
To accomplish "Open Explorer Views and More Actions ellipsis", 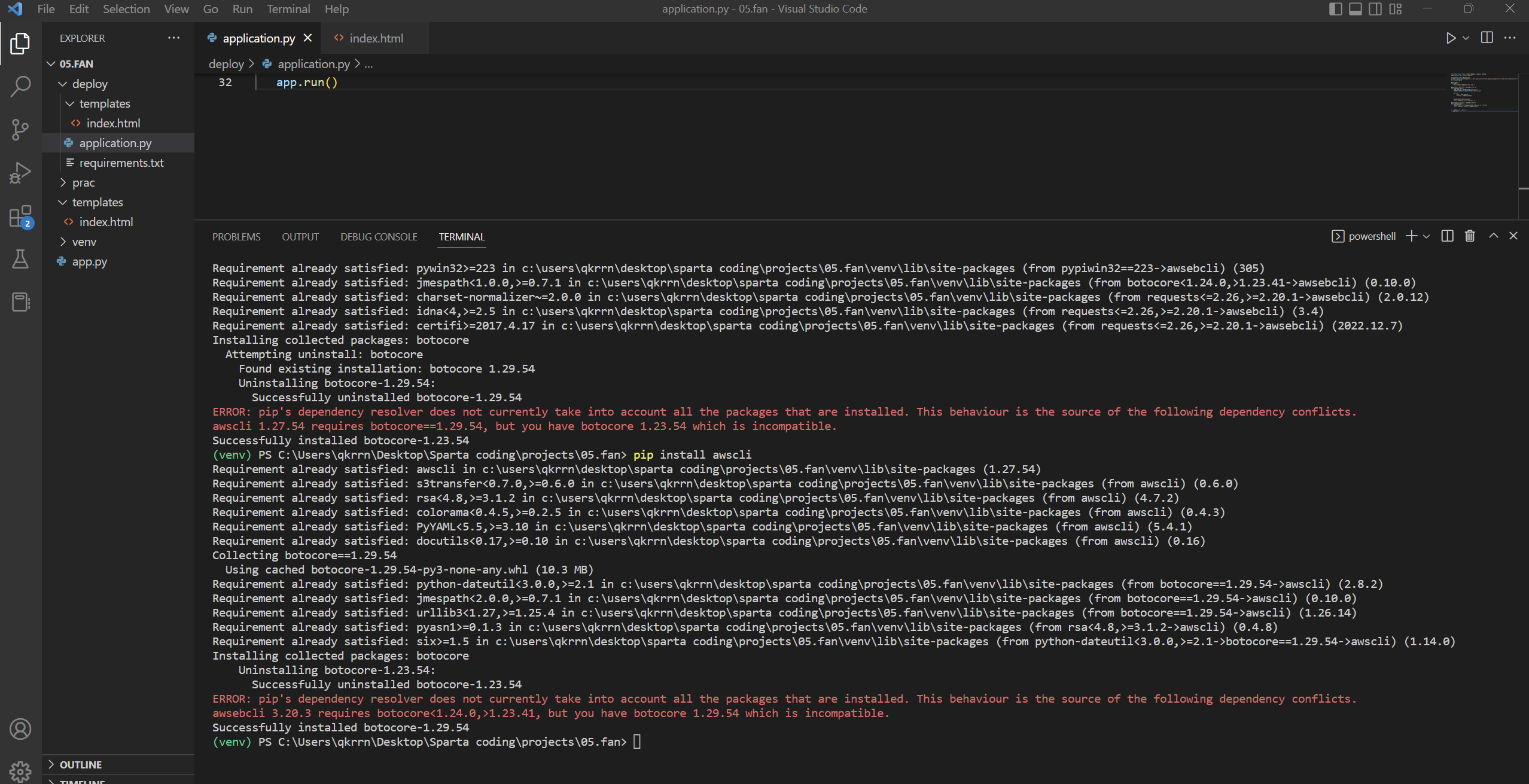I will tap(174, 38).
